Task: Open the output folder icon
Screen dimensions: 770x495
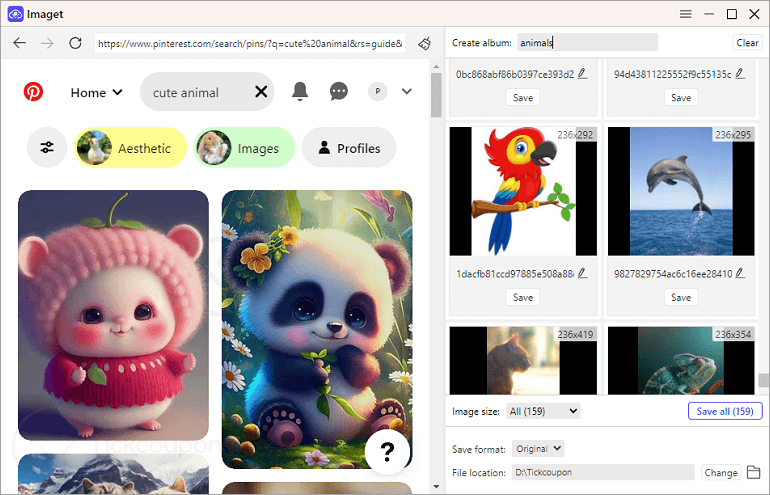Action: pyautogui.click(x=754, y=472)
